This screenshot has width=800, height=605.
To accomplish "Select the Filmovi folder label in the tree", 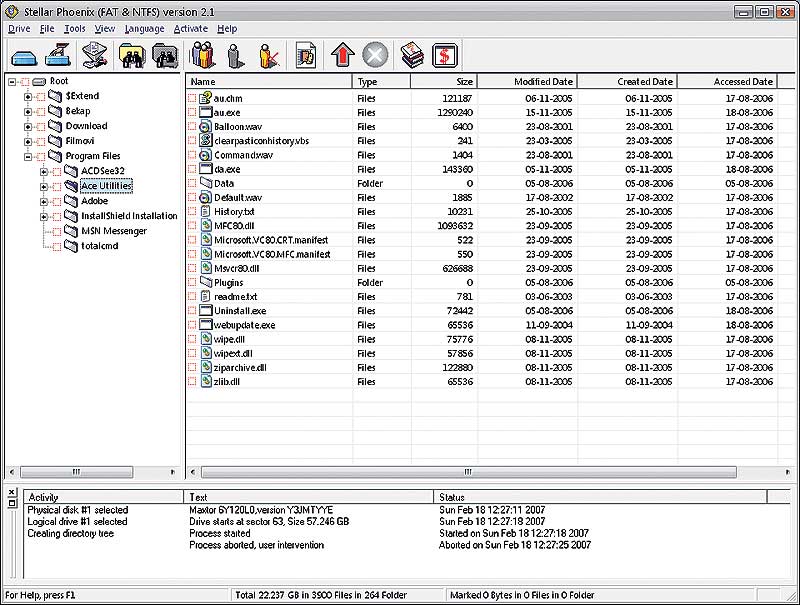I will [80, 141].
